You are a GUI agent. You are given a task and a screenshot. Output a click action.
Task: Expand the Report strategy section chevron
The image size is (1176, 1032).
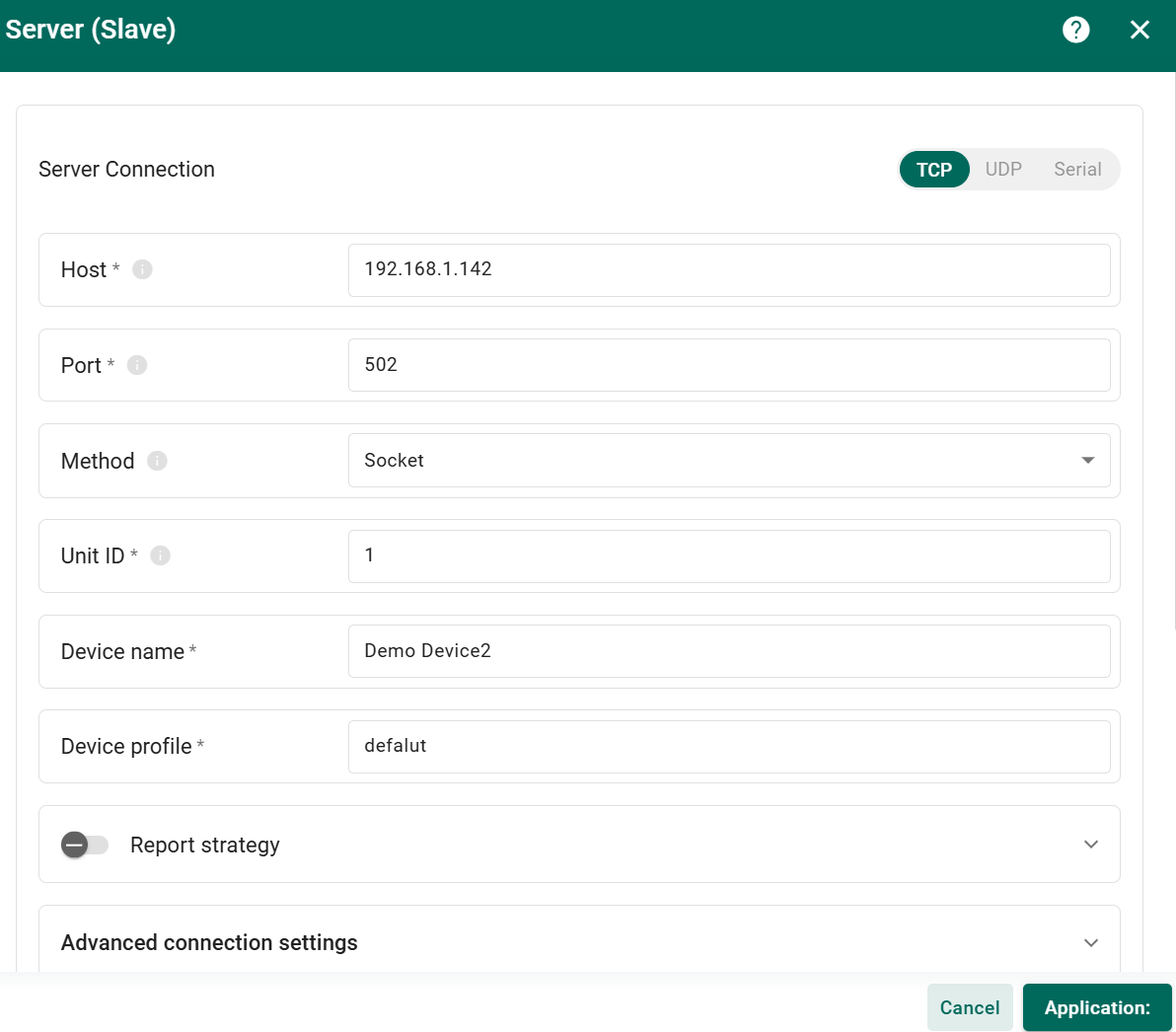[x=1090, y=845]
